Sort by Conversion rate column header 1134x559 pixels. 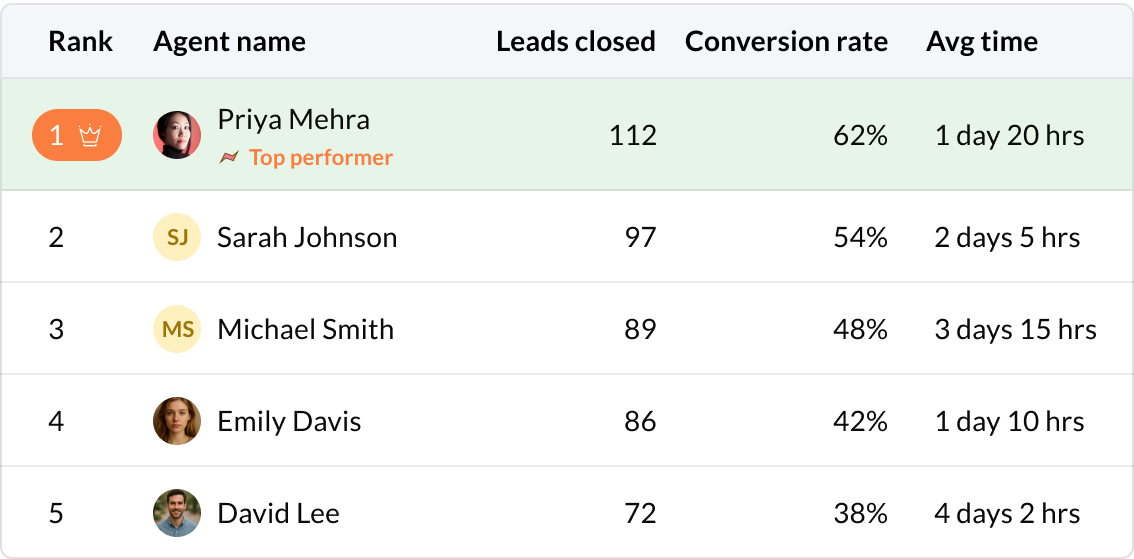click(786, 41)
